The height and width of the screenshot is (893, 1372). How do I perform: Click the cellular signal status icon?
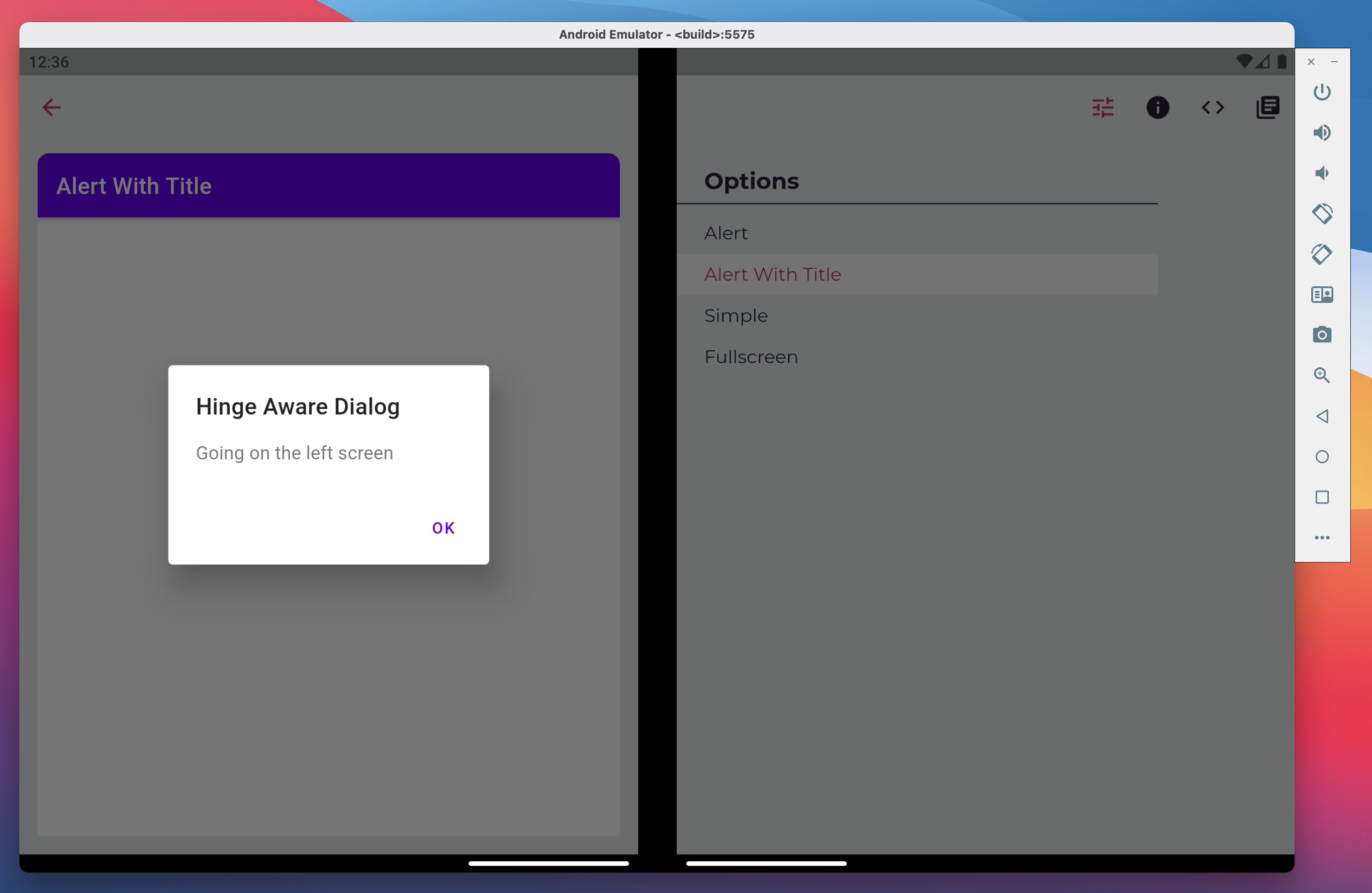(1262, 61)
